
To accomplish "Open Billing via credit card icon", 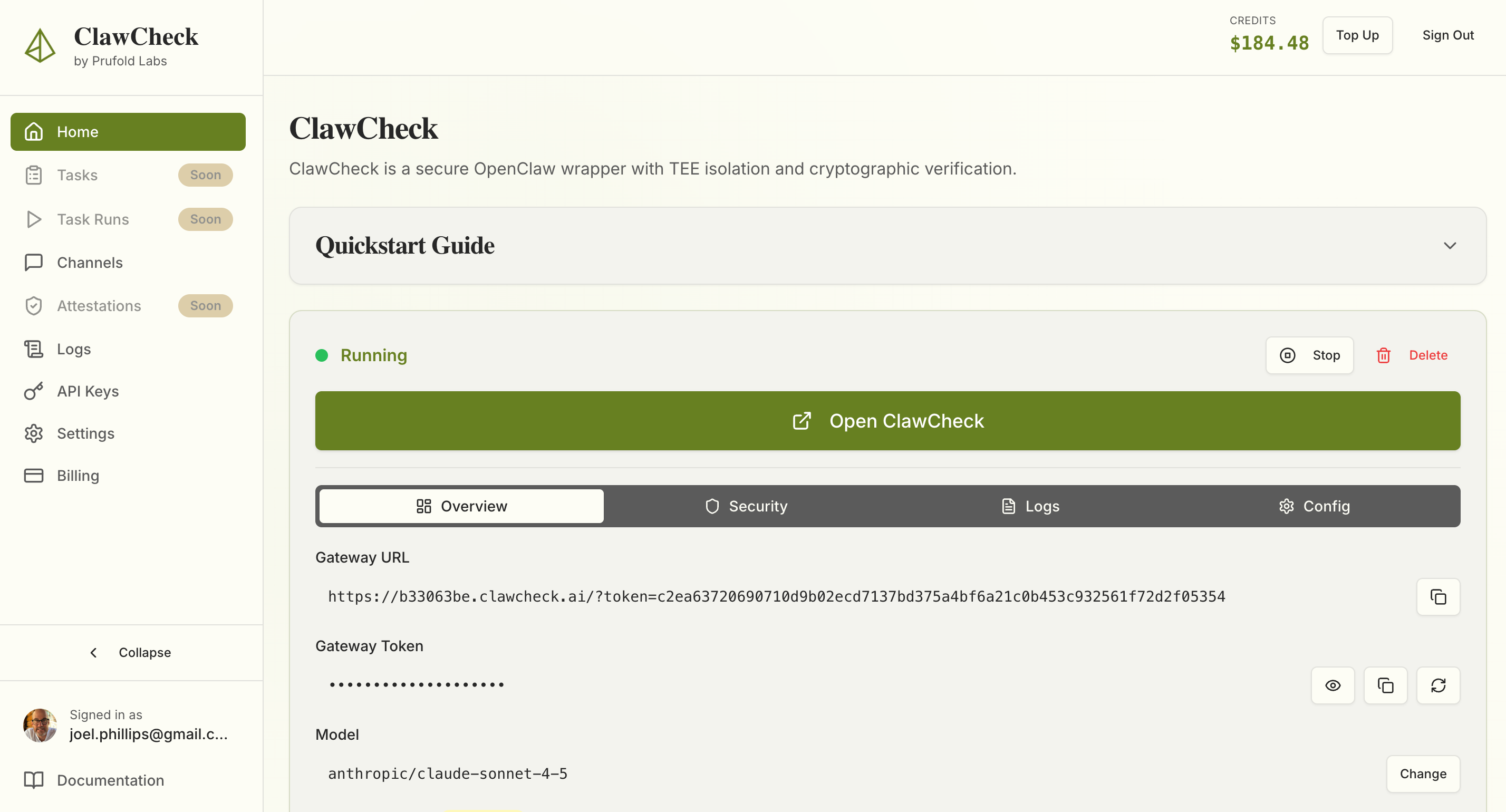I will click(33, 475).
